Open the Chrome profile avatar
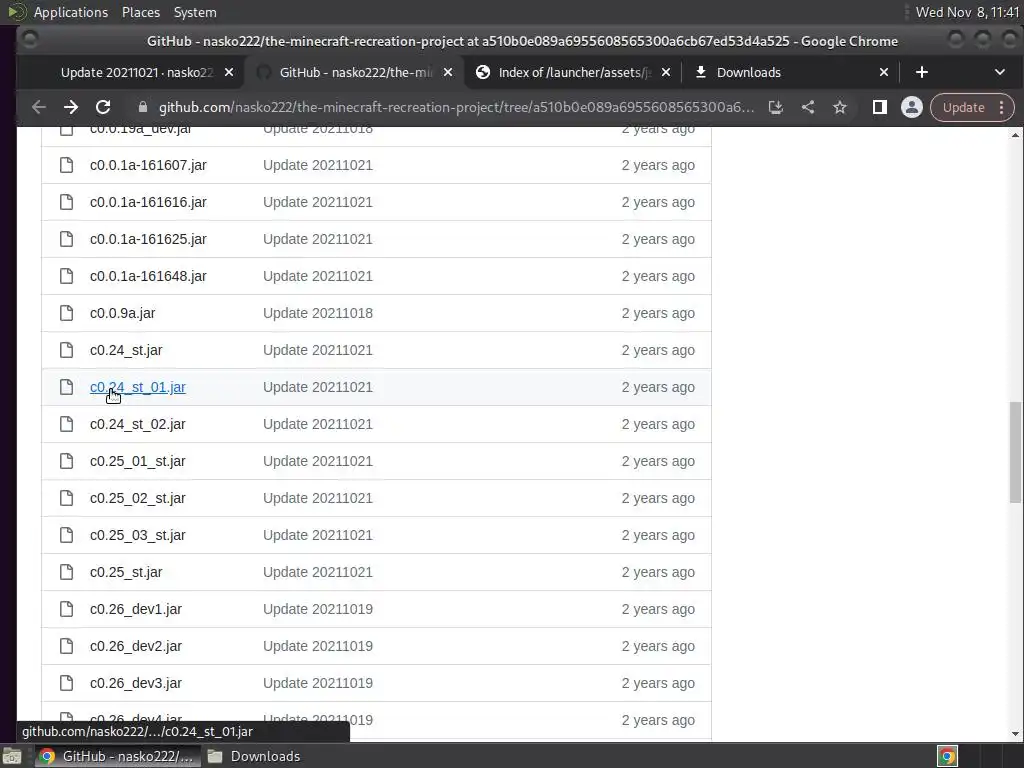 click(912, 107)
